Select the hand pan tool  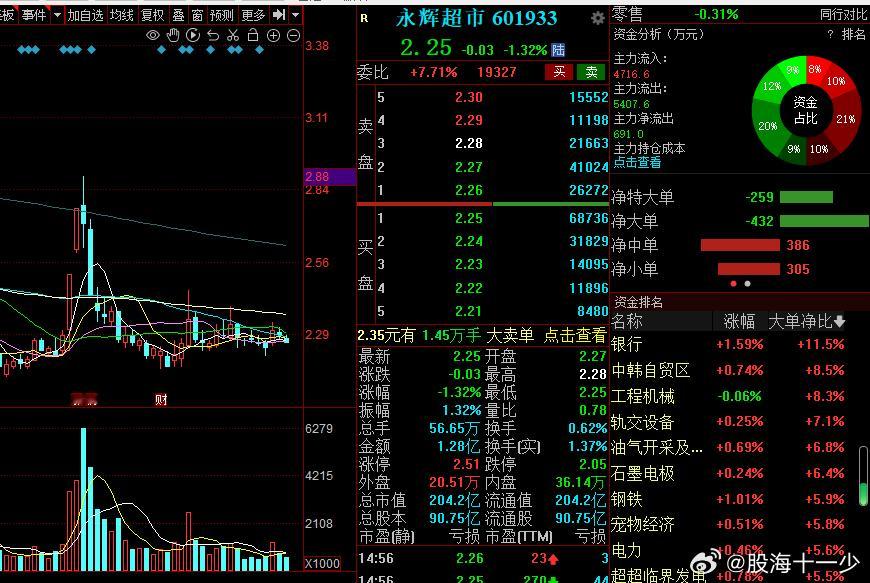[x=173, y=36]
